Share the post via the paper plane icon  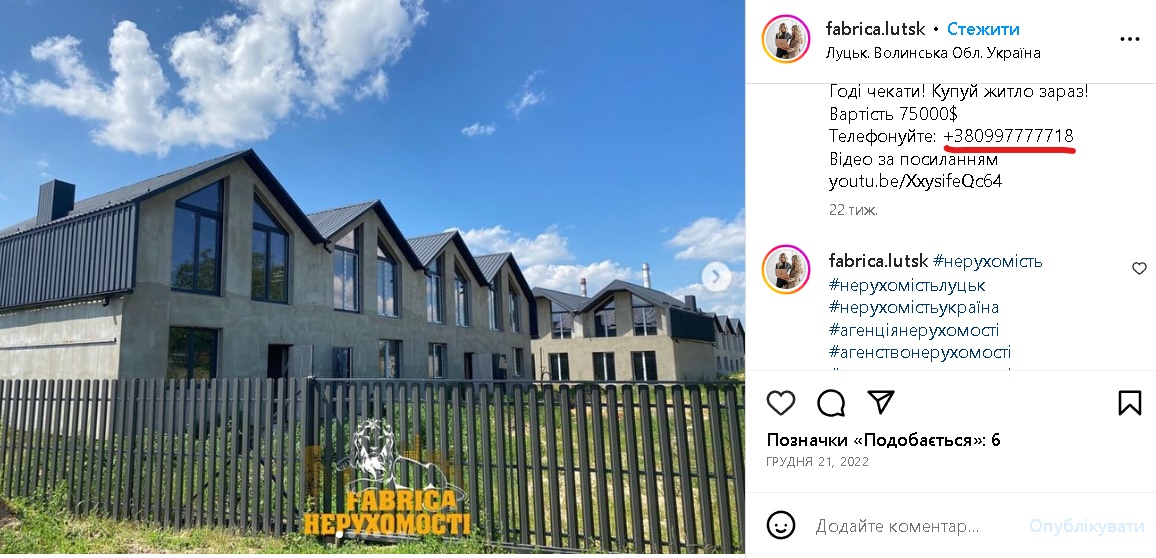(881, 402)
